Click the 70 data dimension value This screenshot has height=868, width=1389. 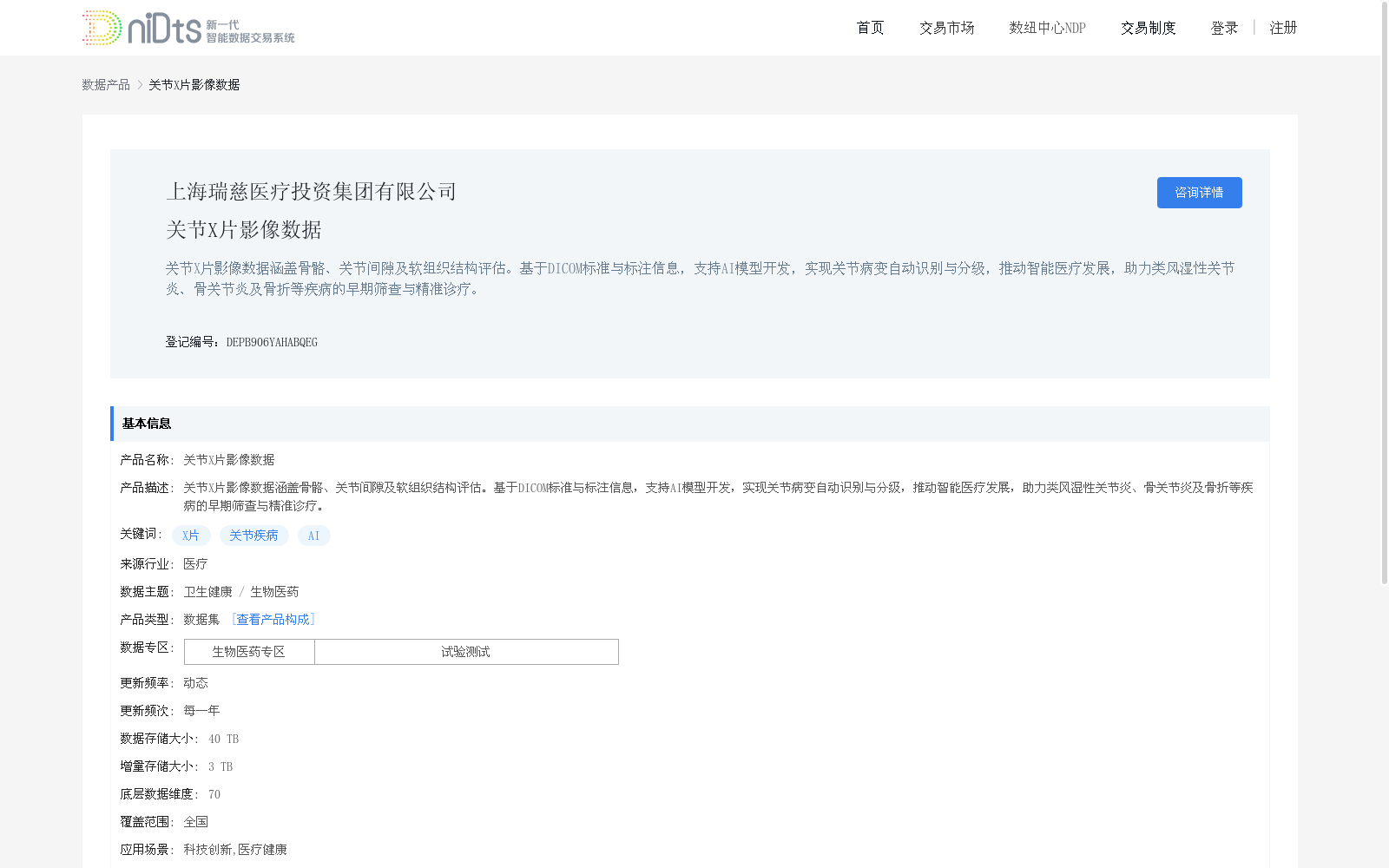click(214, 794)
